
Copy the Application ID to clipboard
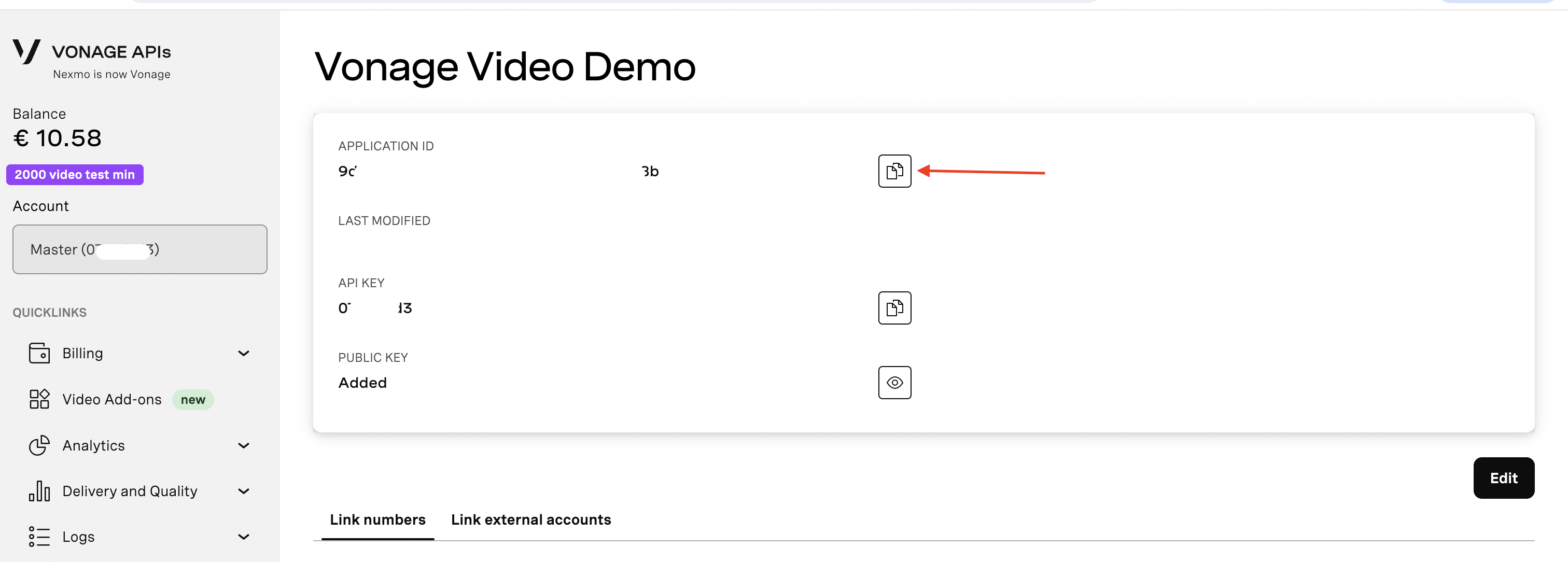[x=894, y=171]
